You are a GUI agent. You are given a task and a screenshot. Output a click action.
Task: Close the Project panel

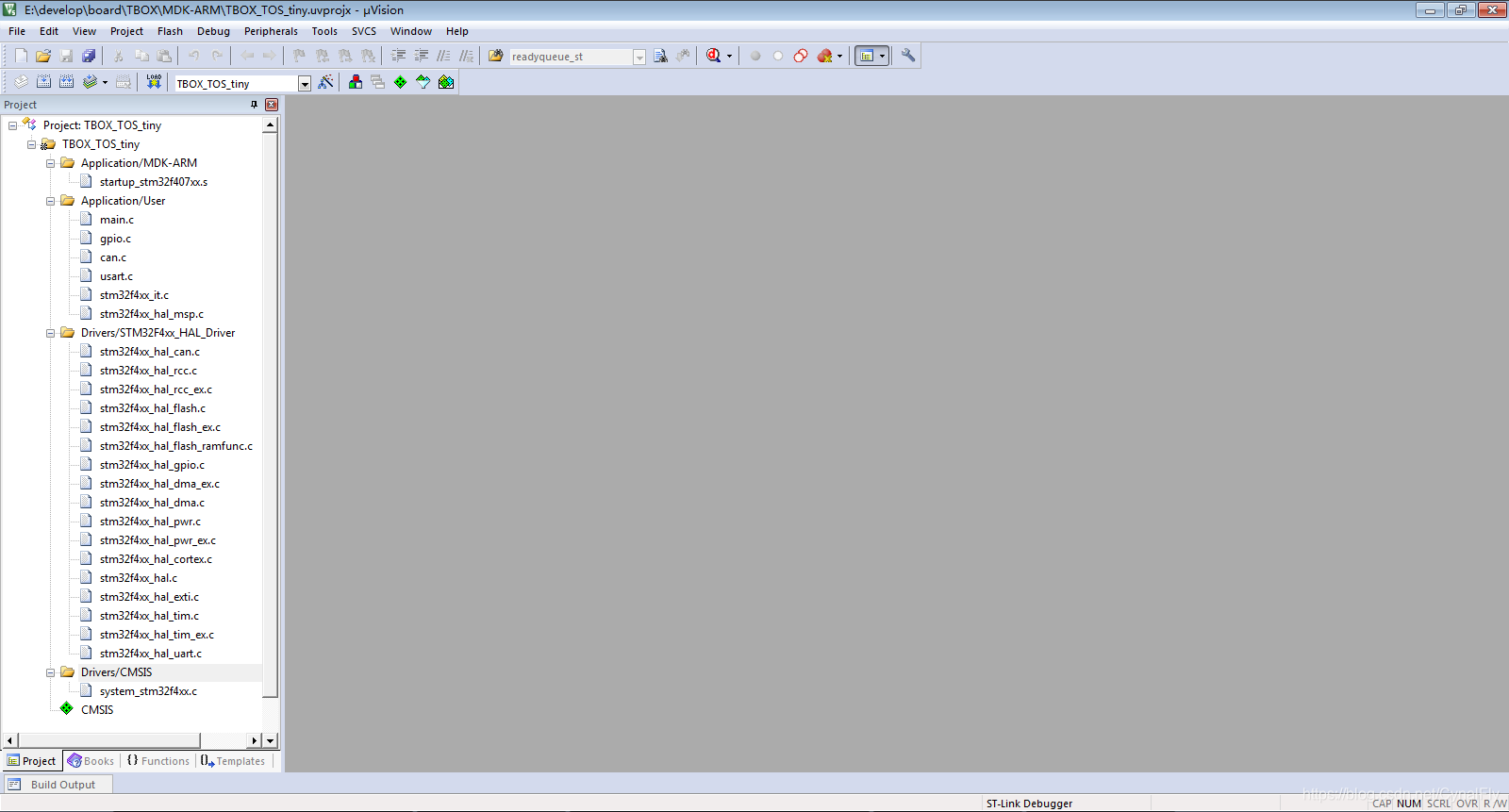point(272,105)
